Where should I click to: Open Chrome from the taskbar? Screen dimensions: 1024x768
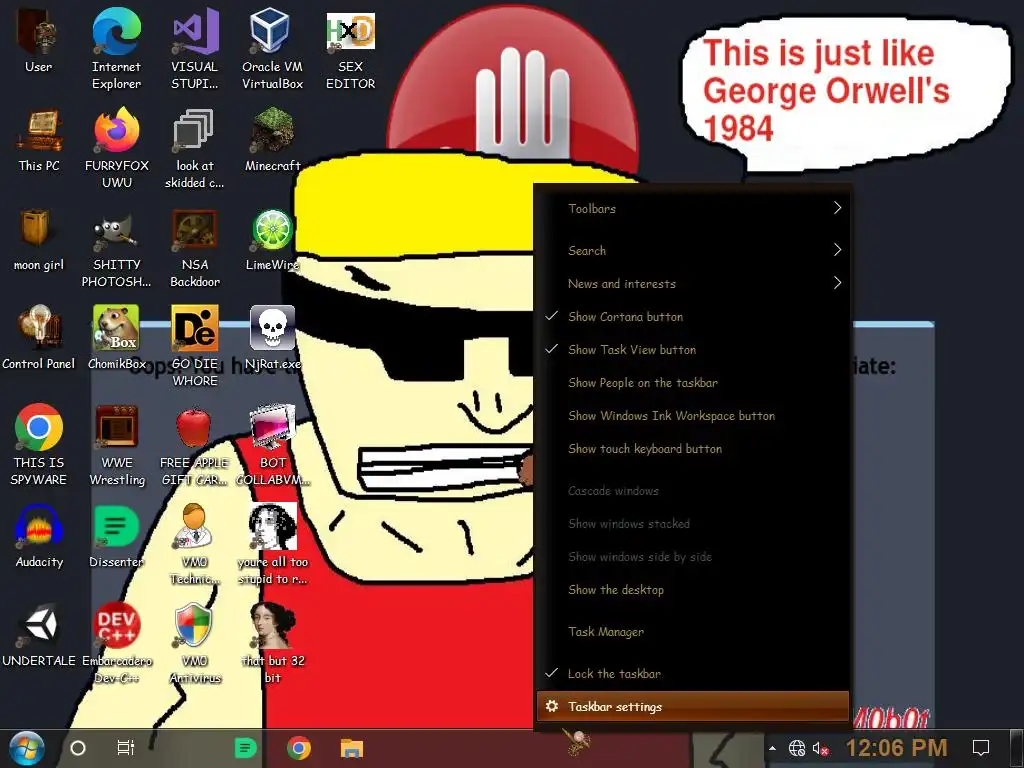click(x=298, y=748)
